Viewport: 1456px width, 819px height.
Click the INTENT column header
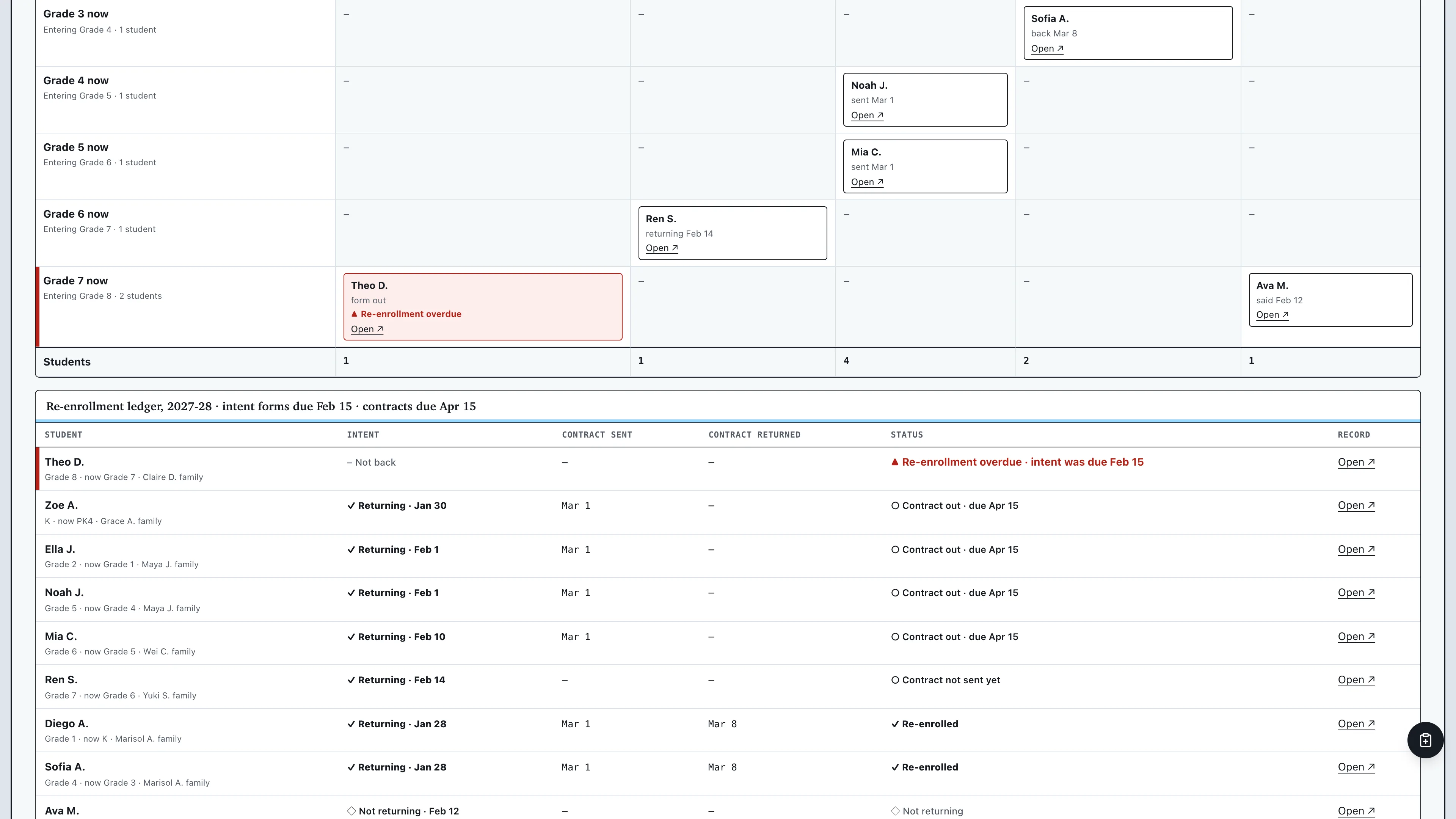pyautogui.click(x=363, y=435)
